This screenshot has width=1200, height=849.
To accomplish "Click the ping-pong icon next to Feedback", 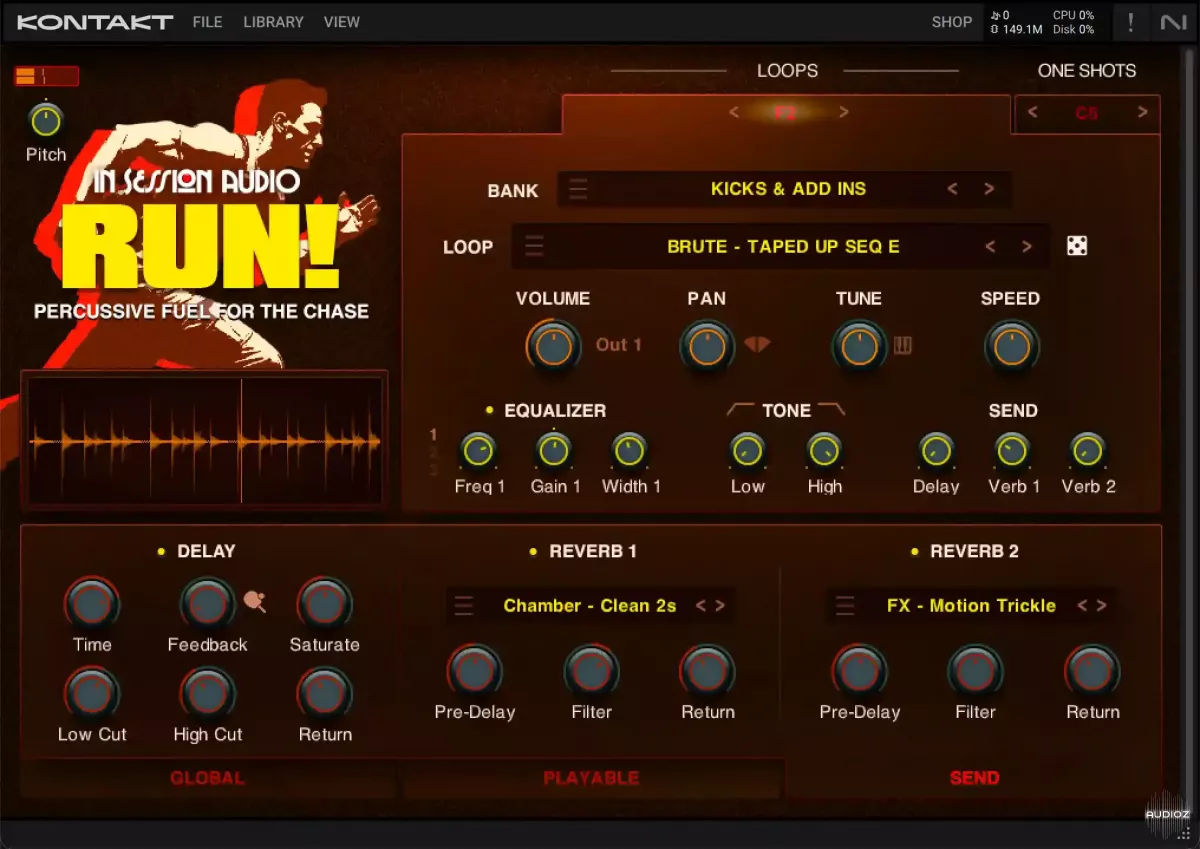I will pos(255,601).
